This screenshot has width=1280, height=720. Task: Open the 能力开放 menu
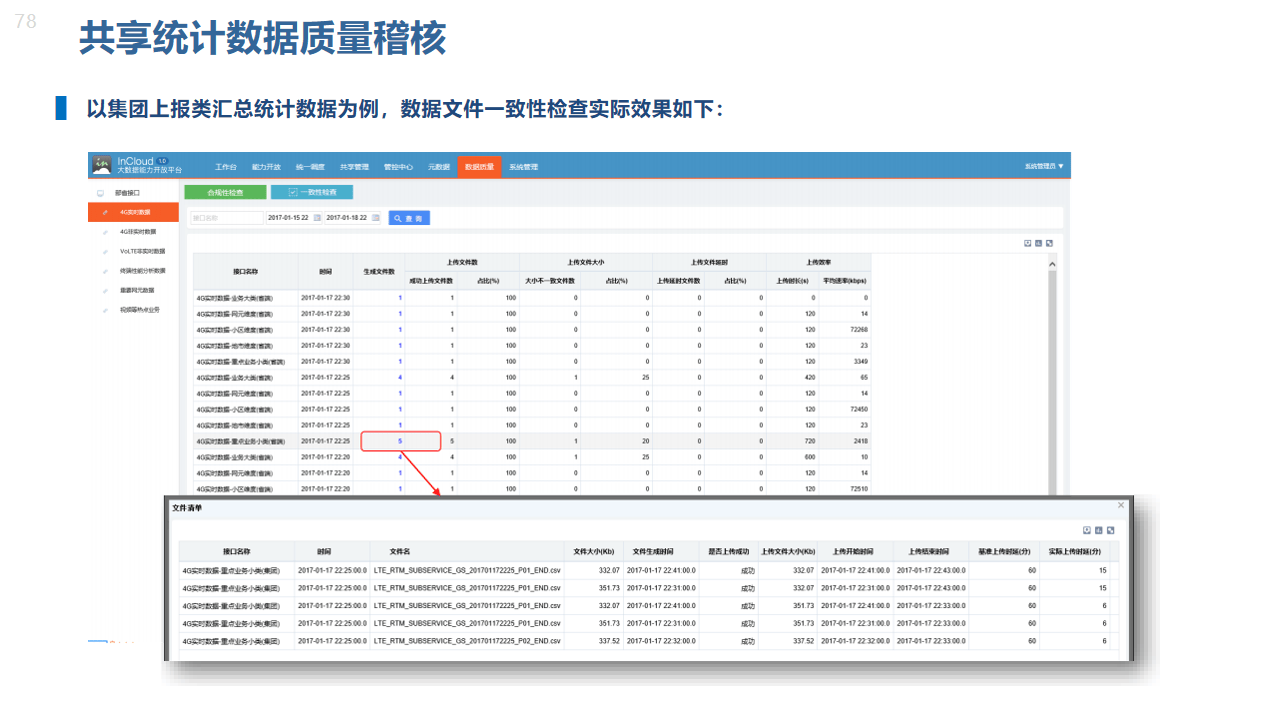[x=266, y=166]
